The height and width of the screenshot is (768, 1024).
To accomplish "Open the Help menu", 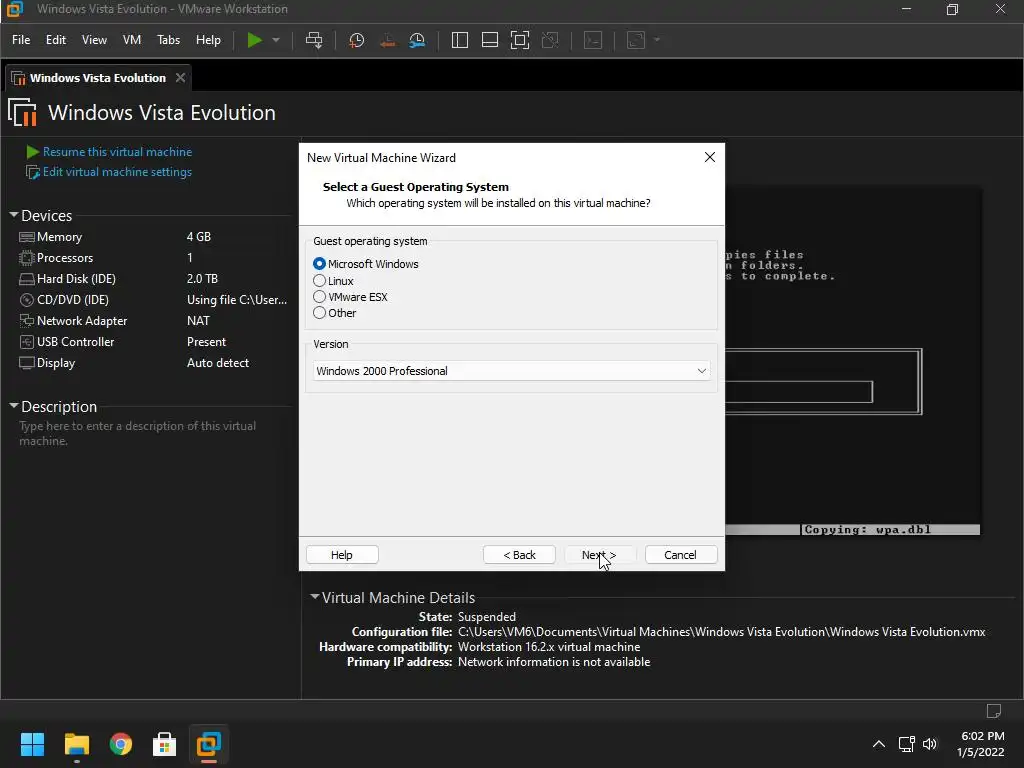I will pyautogui.click(x=208, y=40).
